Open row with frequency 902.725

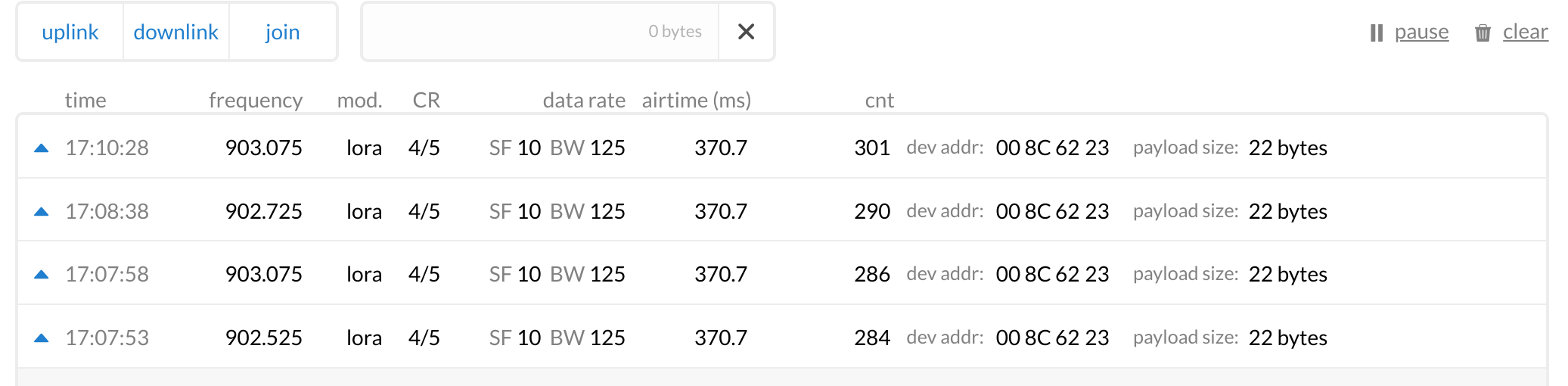click(782, 210)
